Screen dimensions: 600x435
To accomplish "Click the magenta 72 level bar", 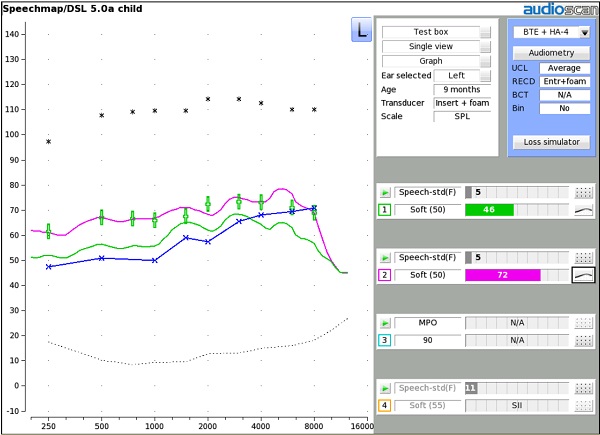I will (x=503, y=275).
